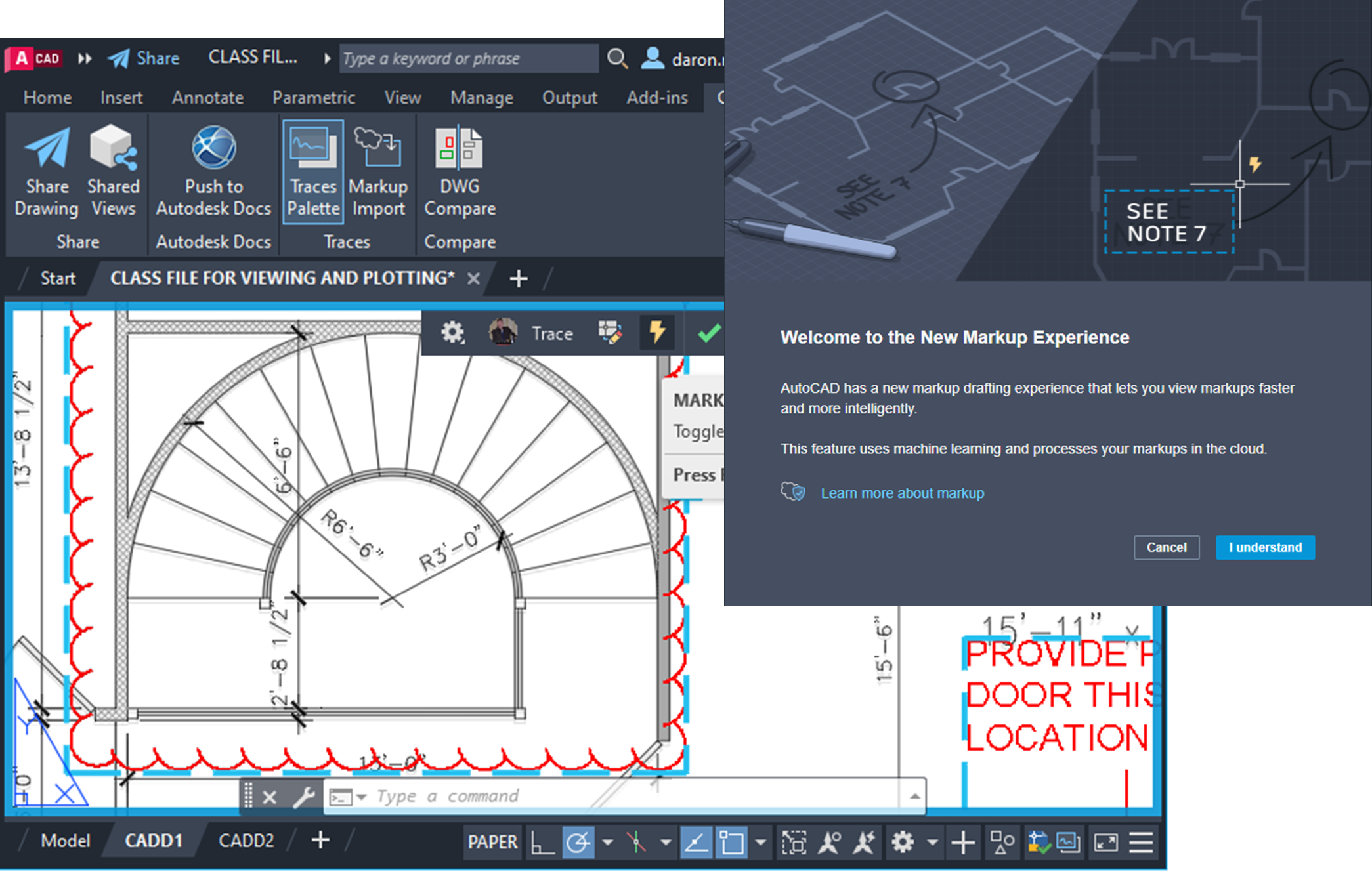
Task: Toggle PAPER space in status bar
Action: (x=492, y=842)
